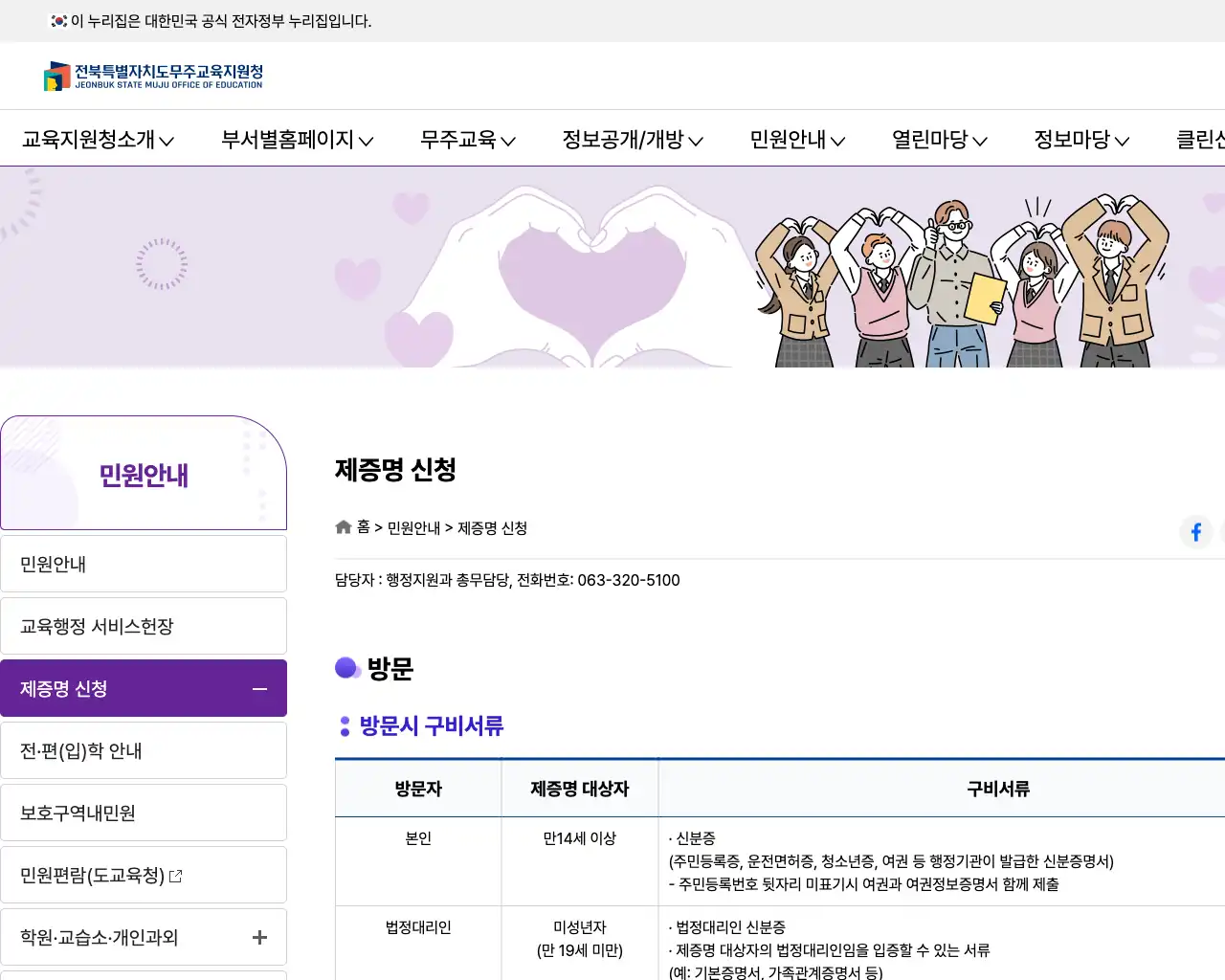This screenshot has height=980, width=1225.
Task: Open the 민원안내 top navigation menu
Action: tap(797, 140)
